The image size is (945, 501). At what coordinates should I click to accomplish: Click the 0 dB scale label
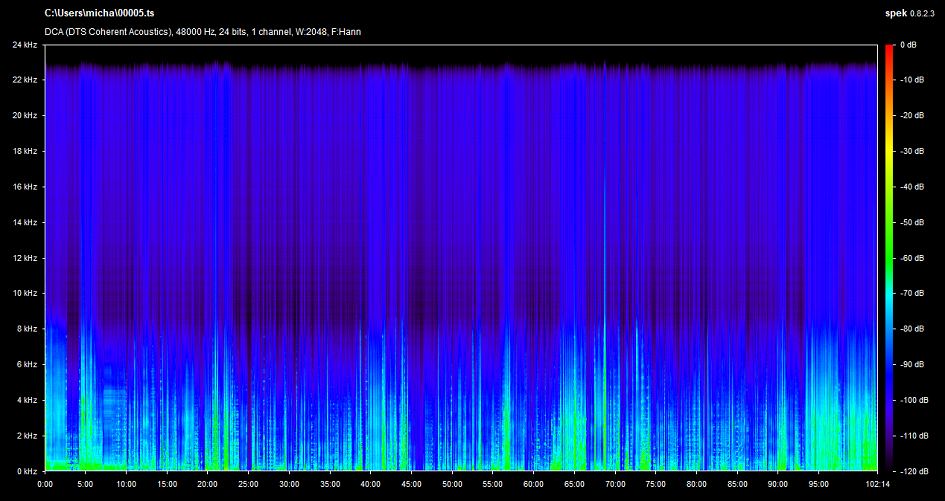click(909, 45)
